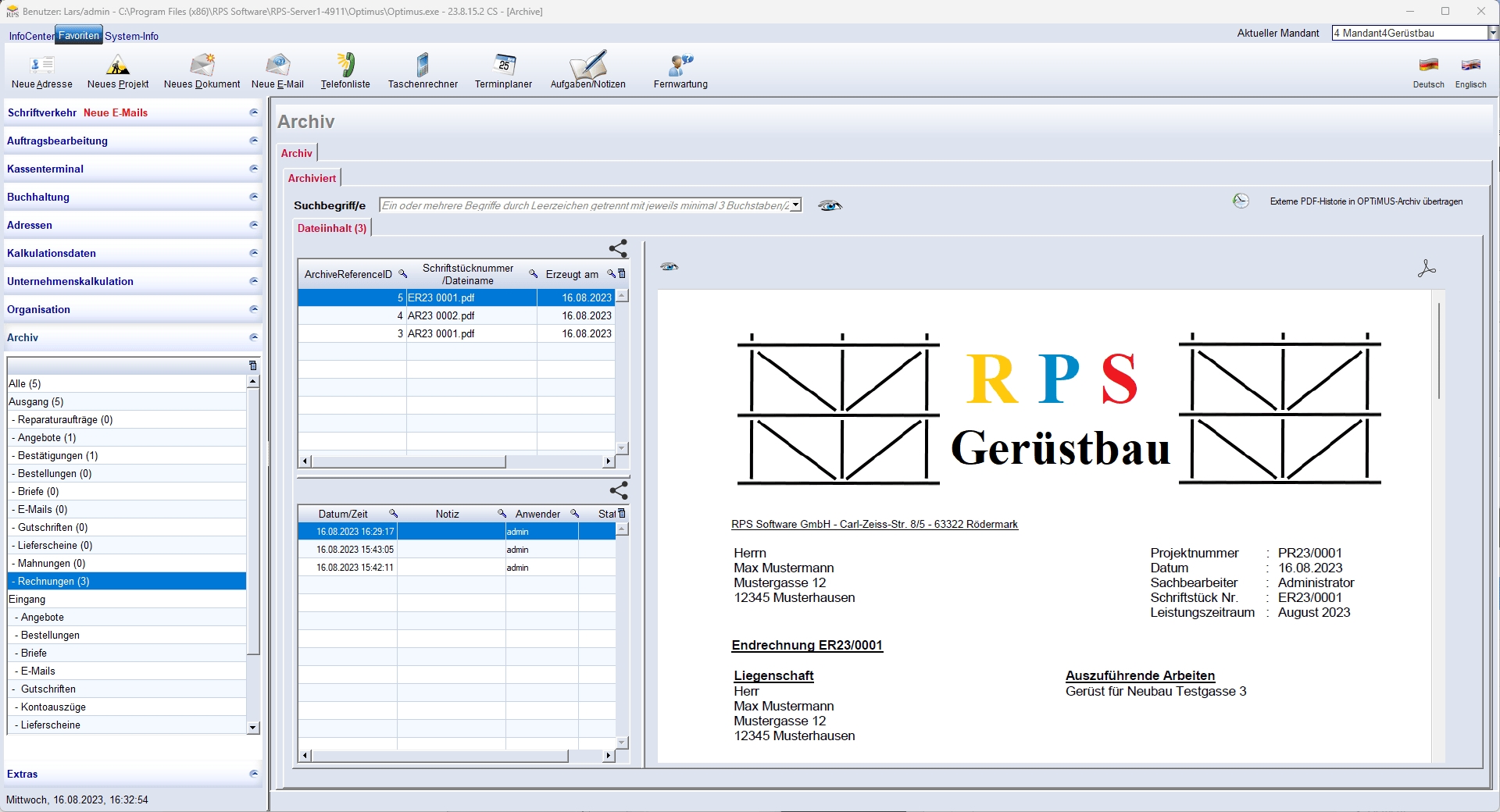Open the Aktueller Mandant dropdown

1493,33
